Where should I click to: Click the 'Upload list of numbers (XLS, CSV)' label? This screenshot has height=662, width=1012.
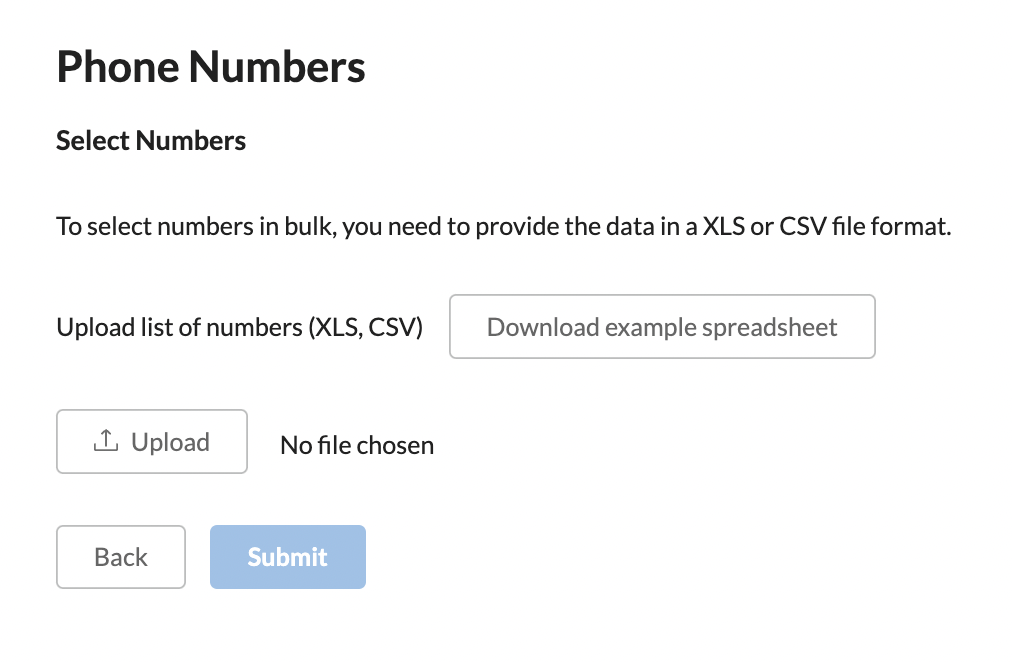tap(239, 327)
